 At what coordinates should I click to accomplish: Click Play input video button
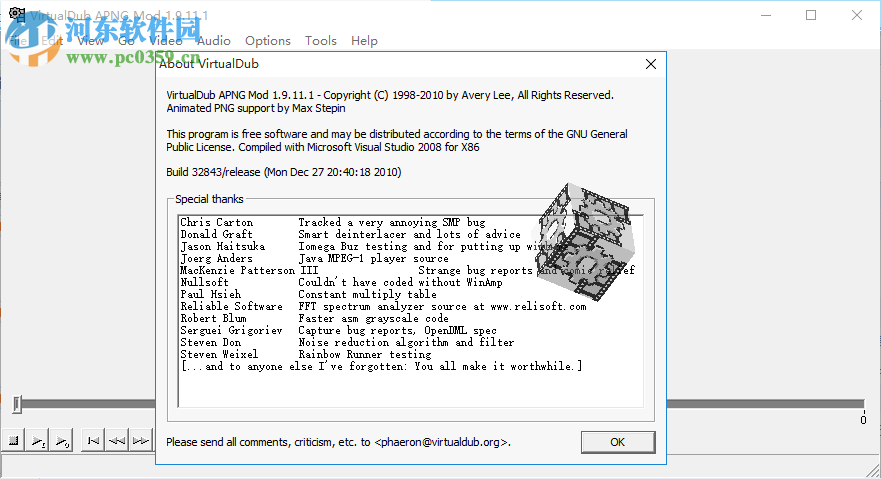[38, 441]
